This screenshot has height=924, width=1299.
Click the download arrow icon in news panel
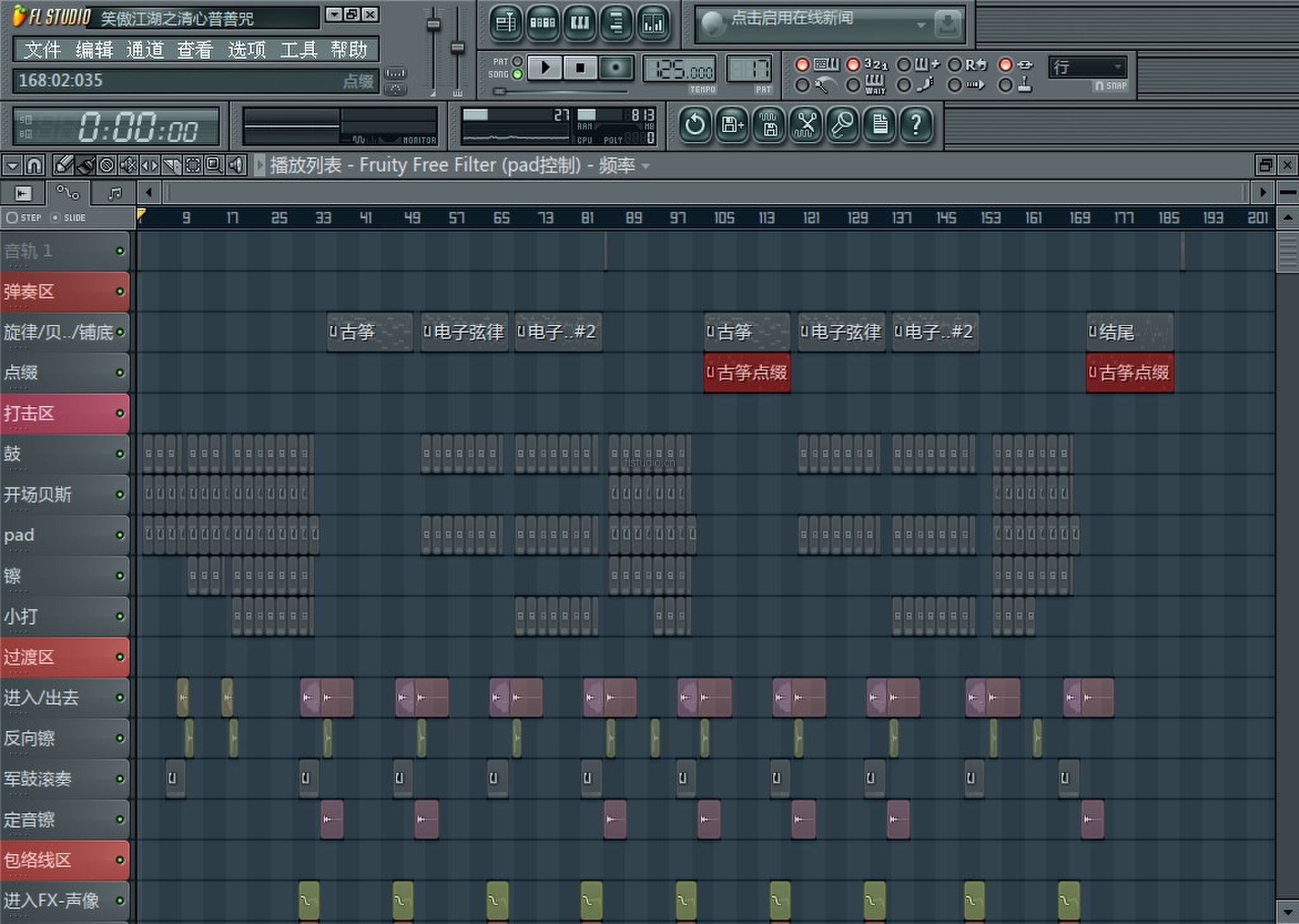(948, 25)
